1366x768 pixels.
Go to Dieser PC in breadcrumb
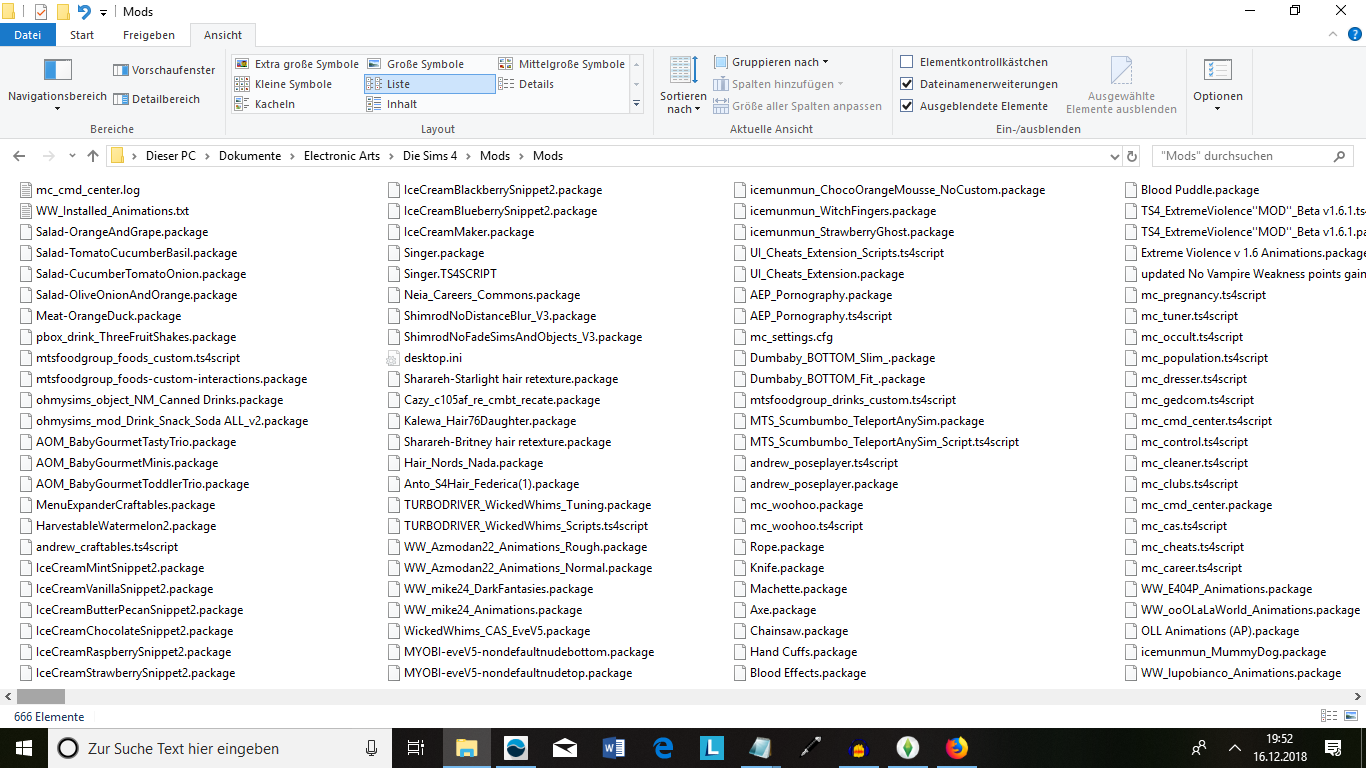pyautogui.click(x=171, y=156)
